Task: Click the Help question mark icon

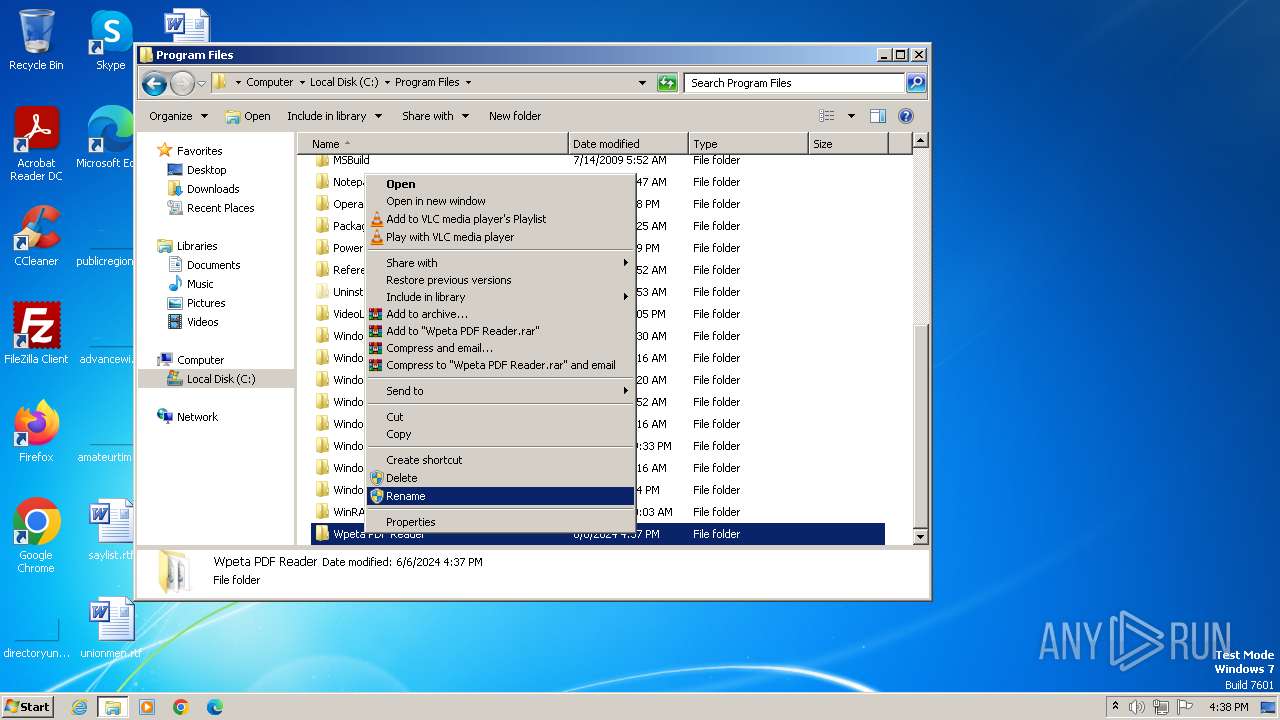Action: [906, 116]
